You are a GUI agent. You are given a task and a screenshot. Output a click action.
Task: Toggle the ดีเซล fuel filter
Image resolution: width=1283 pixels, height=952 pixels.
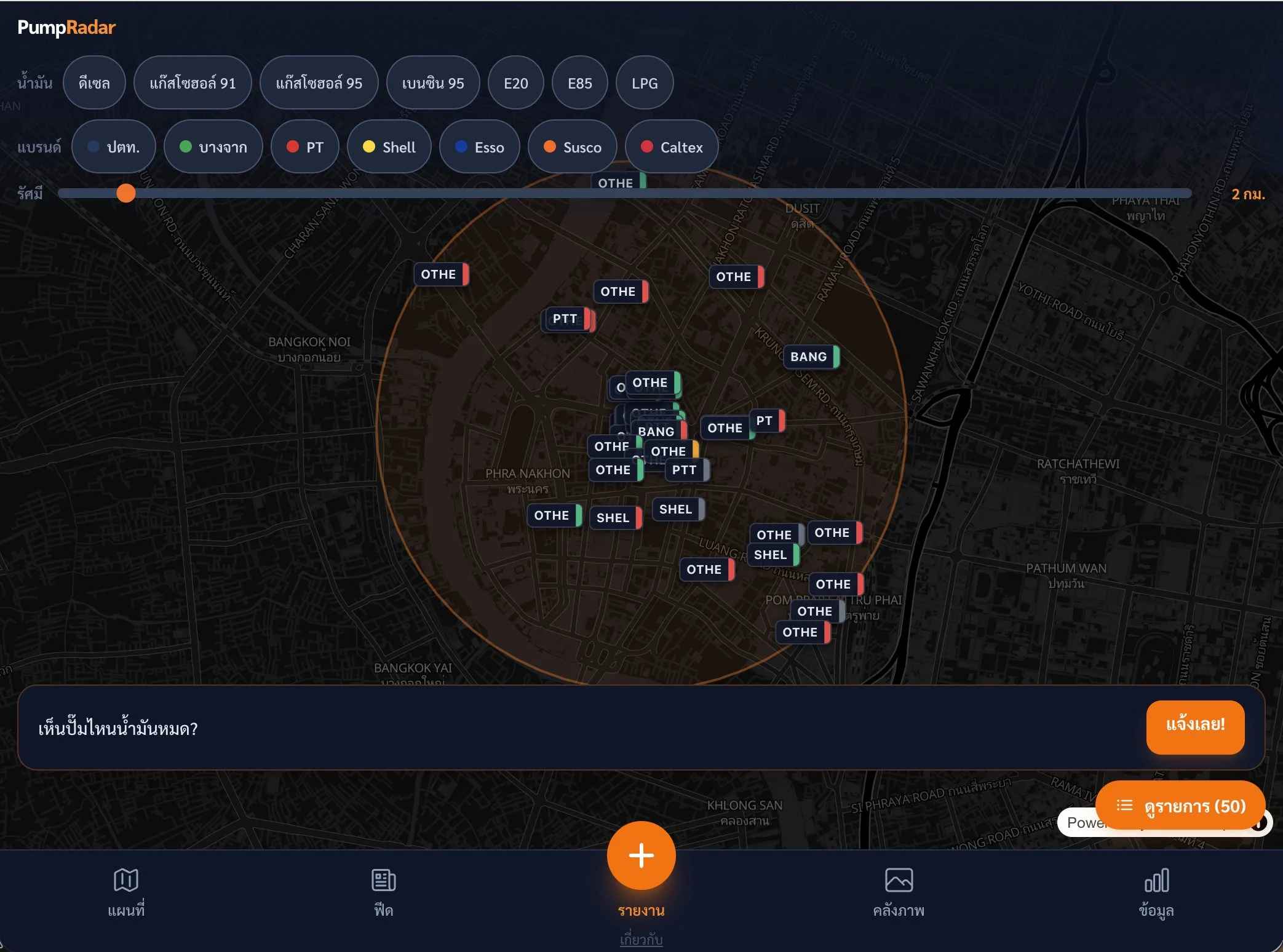click(94, 83)
